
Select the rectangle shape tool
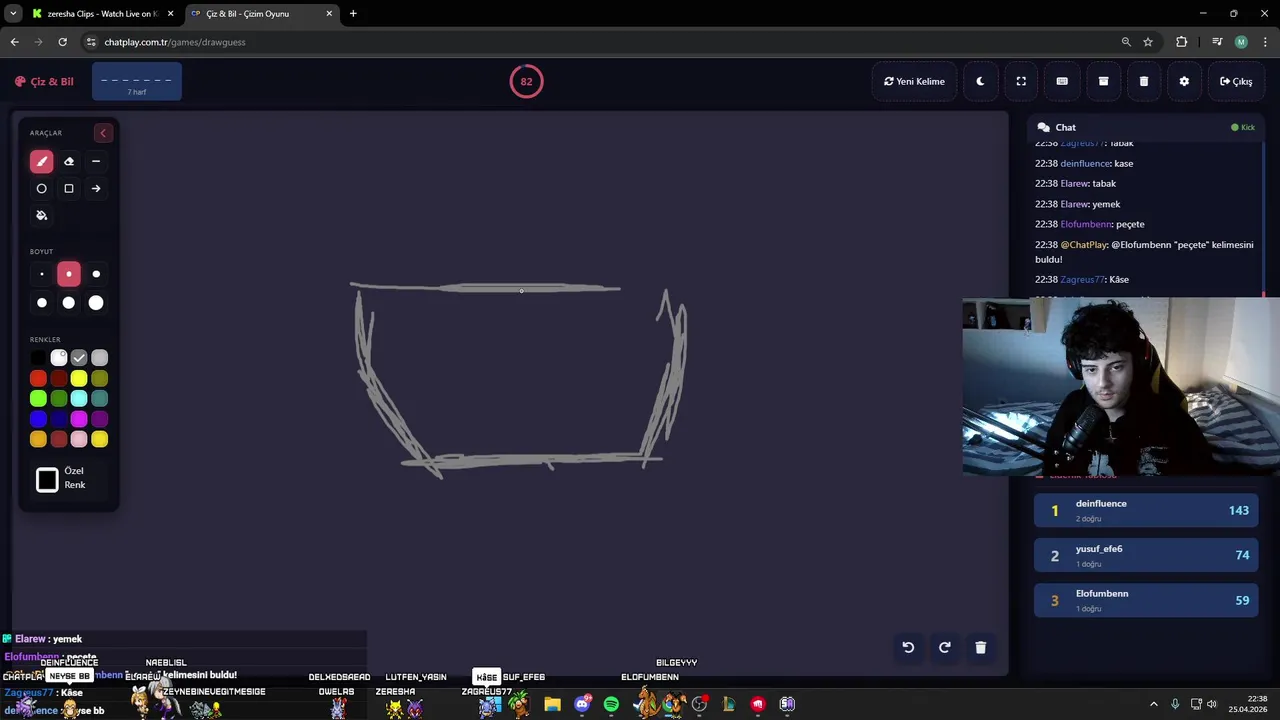(69, 188)
